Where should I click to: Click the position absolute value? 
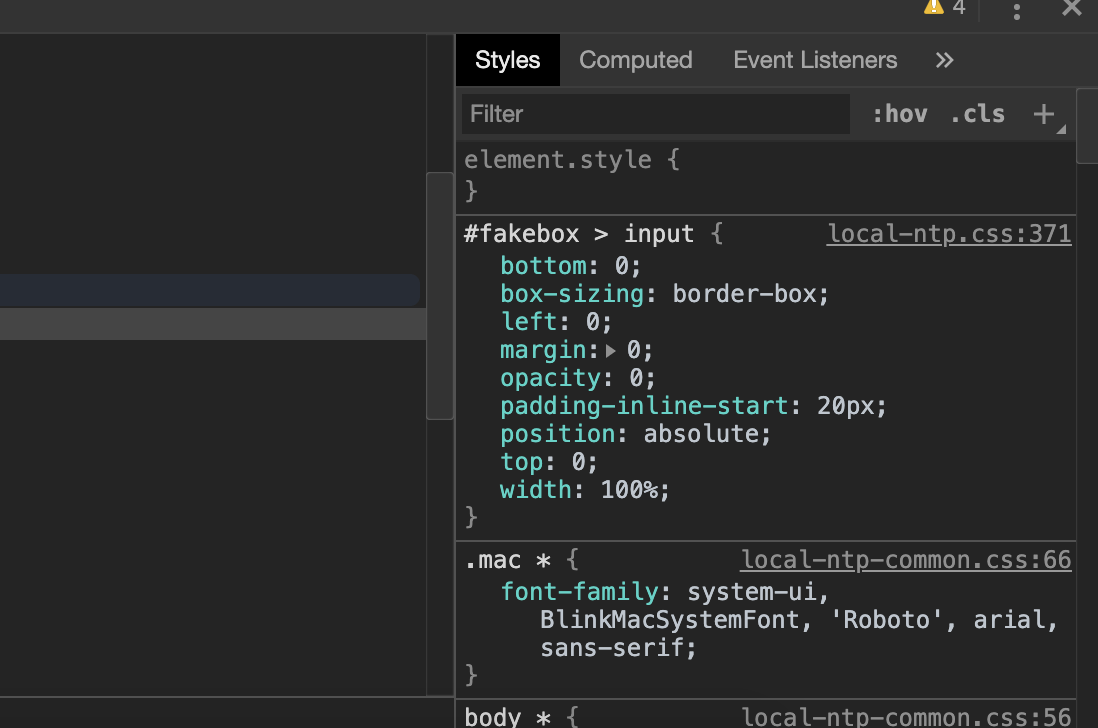(706, 434)
